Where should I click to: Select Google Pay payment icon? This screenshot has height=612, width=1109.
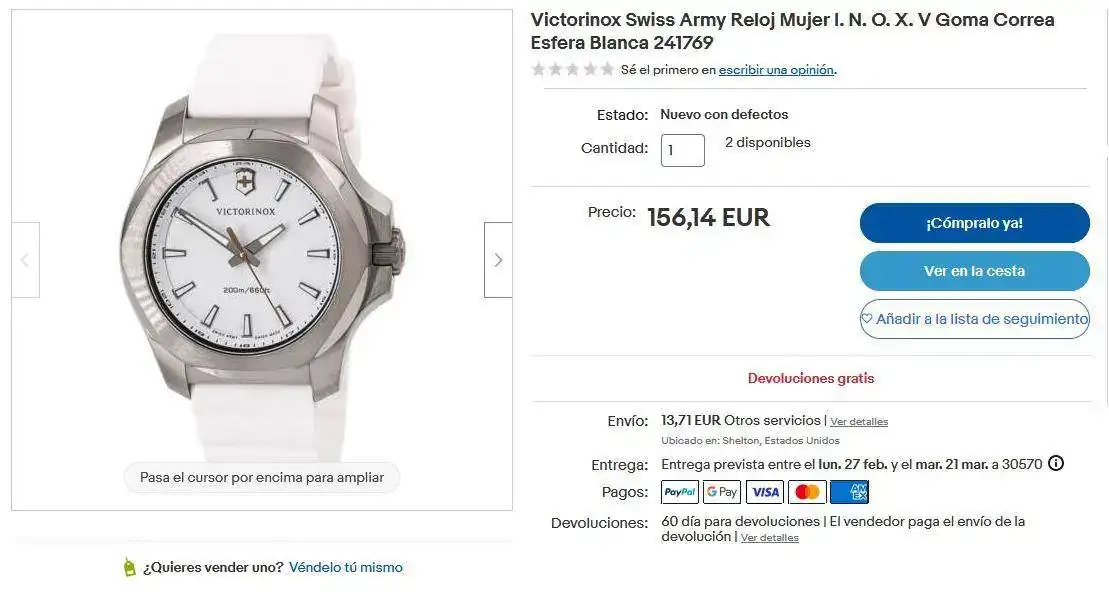722,492
